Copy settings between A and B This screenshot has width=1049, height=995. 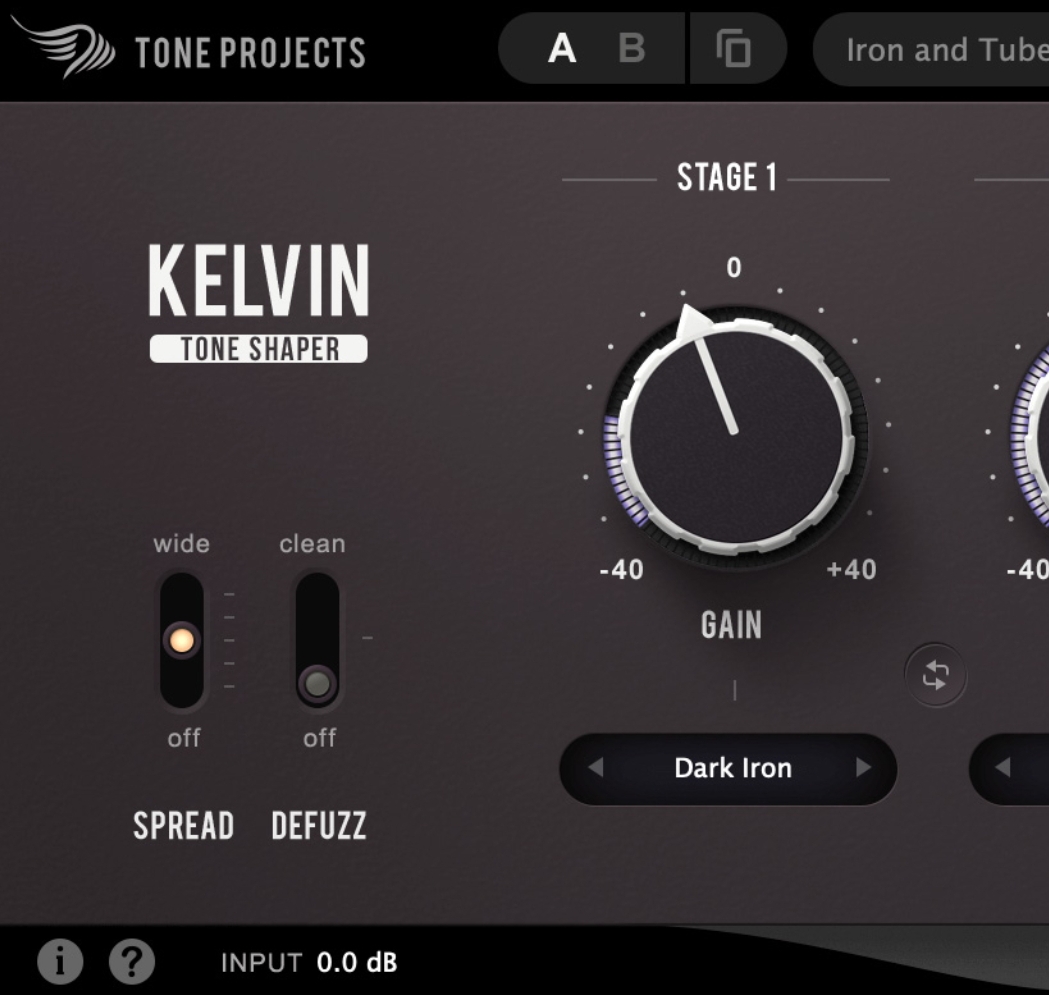[x=734, y=49]
